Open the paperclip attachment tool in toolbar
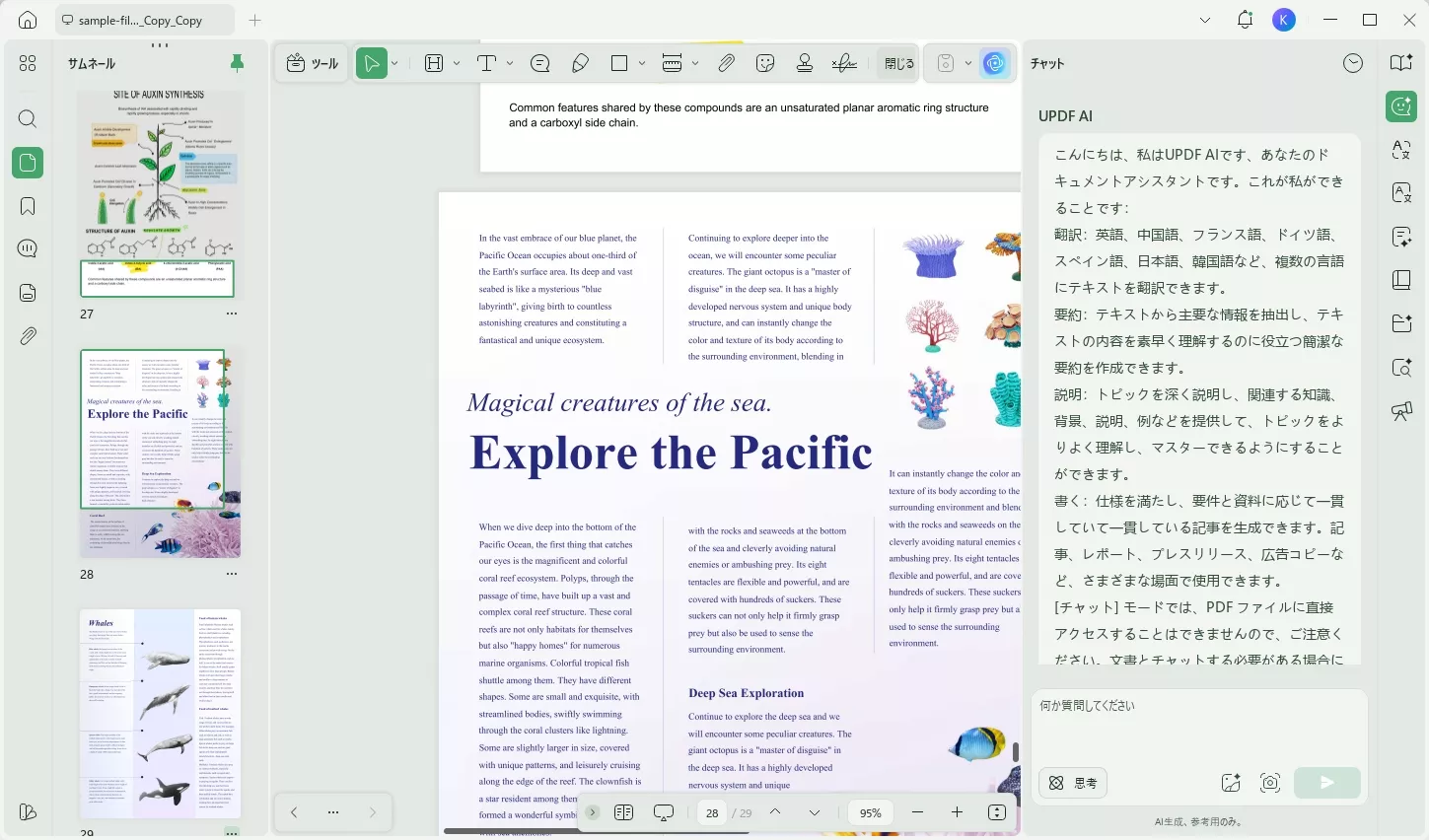 point(726,63)
